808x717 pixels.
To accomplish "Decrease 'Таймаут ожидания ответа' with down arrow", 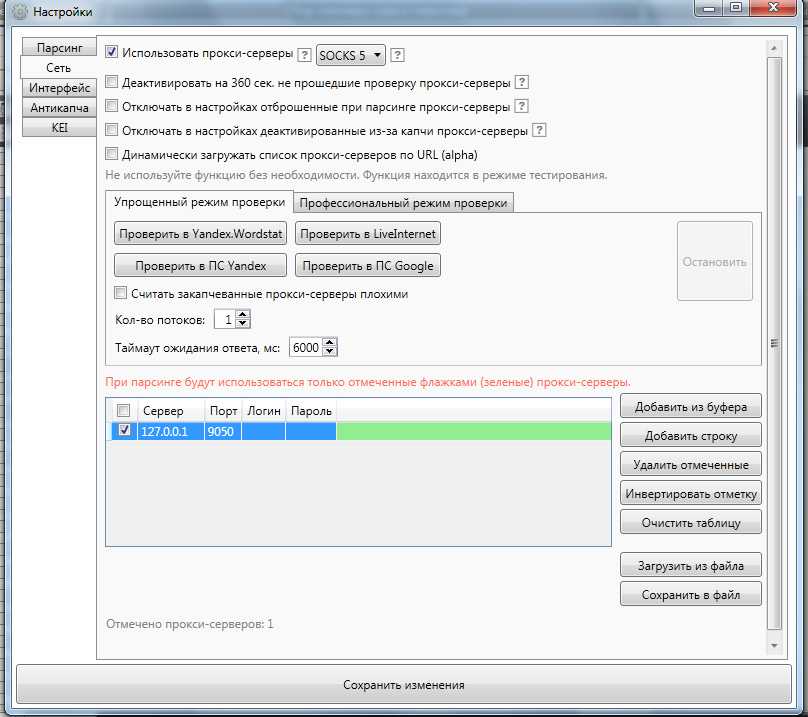I will 331,352.
